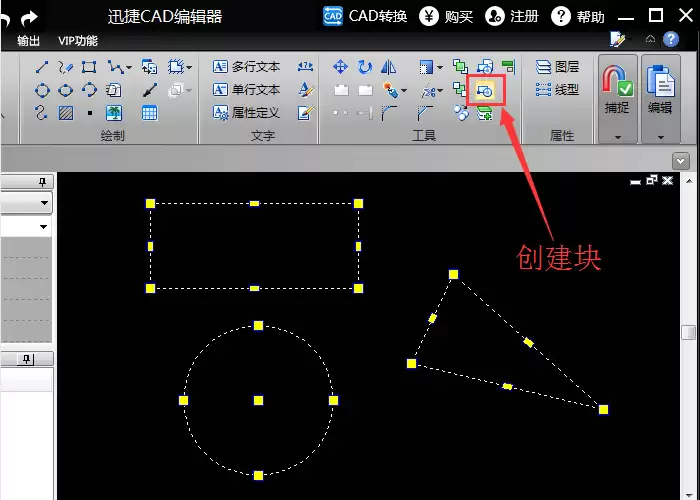Click the highlighted Create Block icon

(485, 91)
